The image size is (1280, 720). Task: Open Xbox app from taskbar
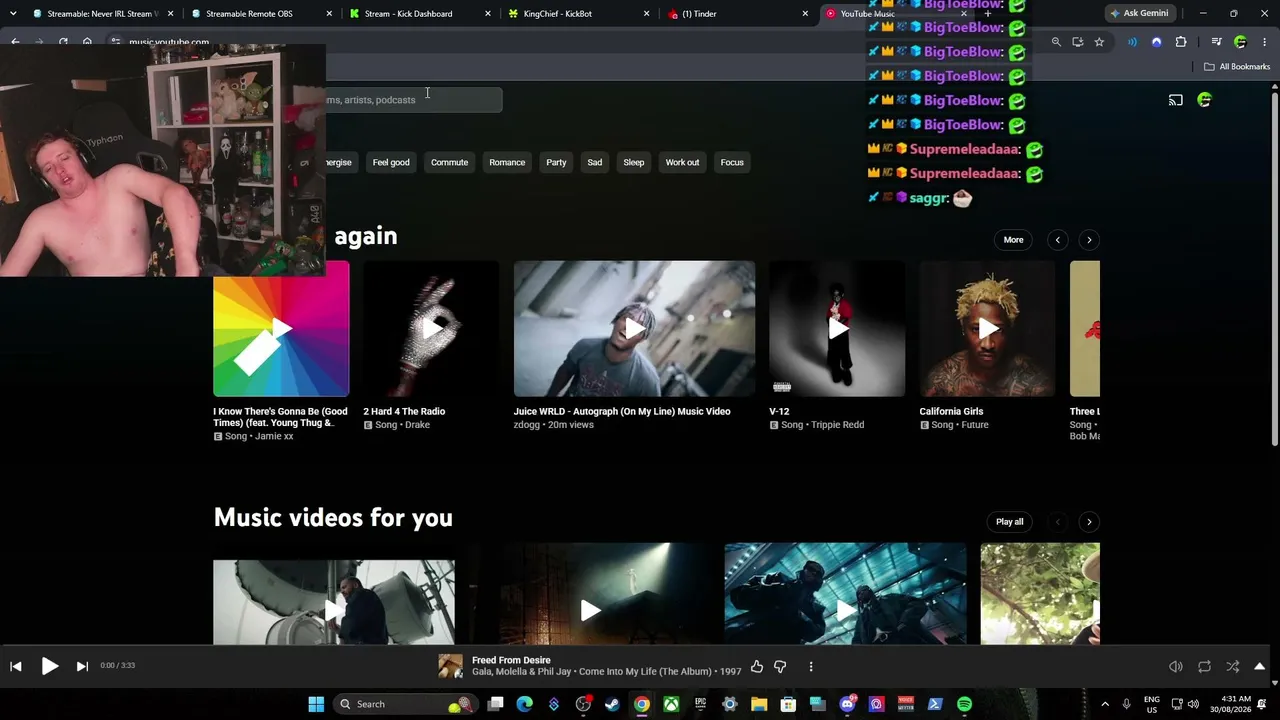pyautogui.click(x=671, y=704)
